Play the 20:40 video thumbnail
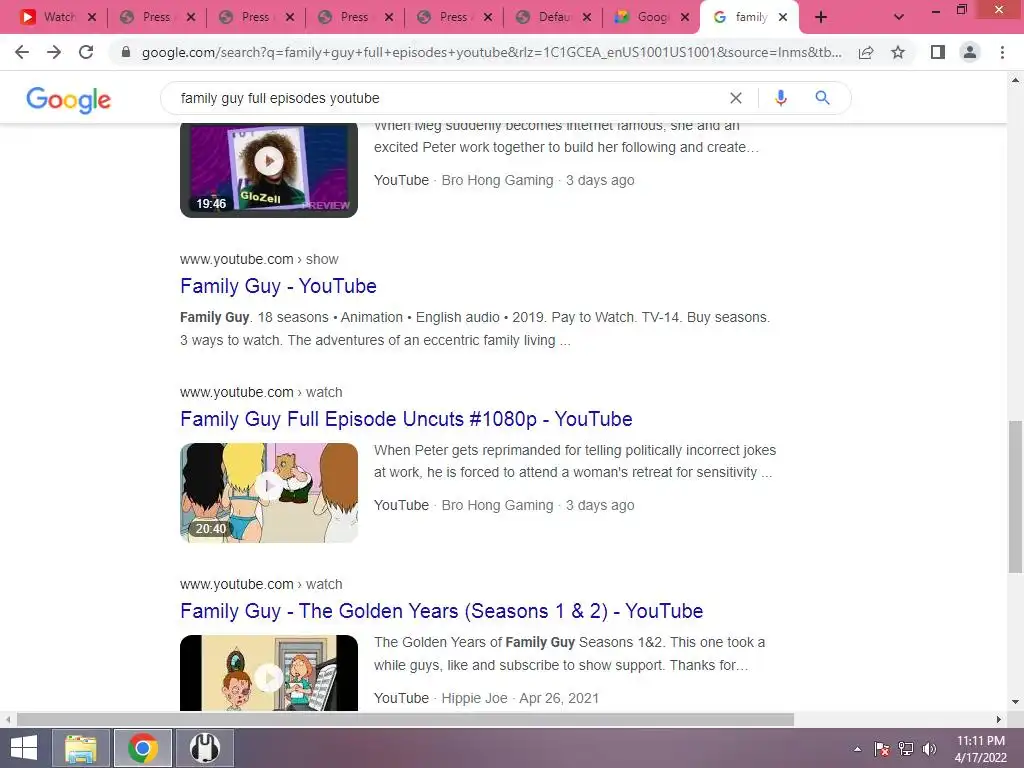Viewport: 1024px width, 768px height. pos(268,492)
